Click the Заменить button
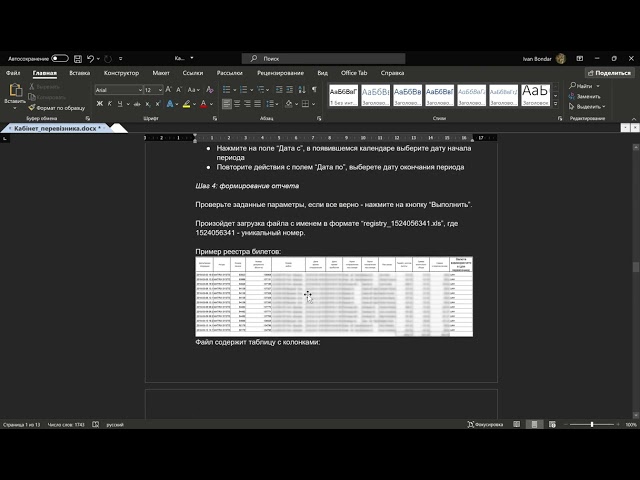This screenshot has width=640, height=480. pyautogui.click(x=584, y=96)
